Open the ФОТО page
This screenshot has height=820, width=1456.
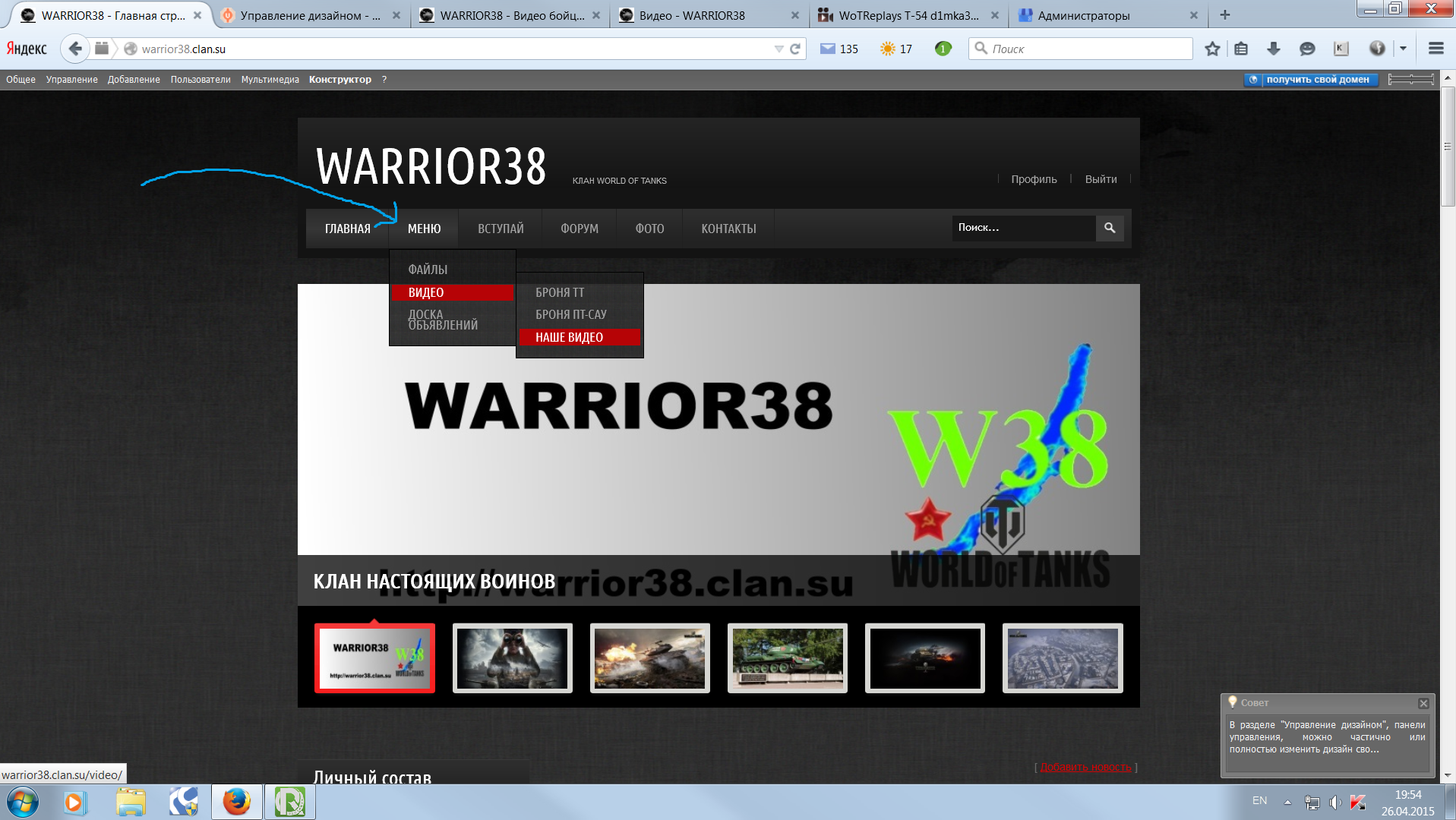point(649,229)
